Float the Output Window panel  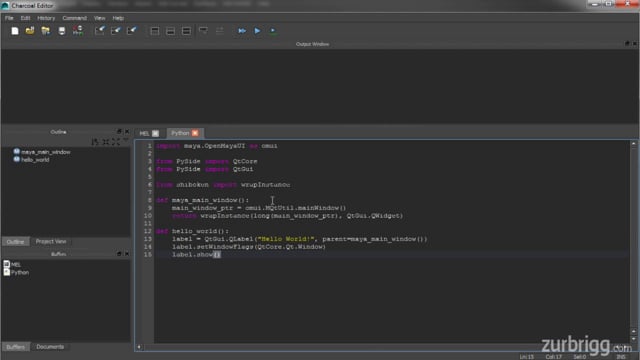click(627, 43)
